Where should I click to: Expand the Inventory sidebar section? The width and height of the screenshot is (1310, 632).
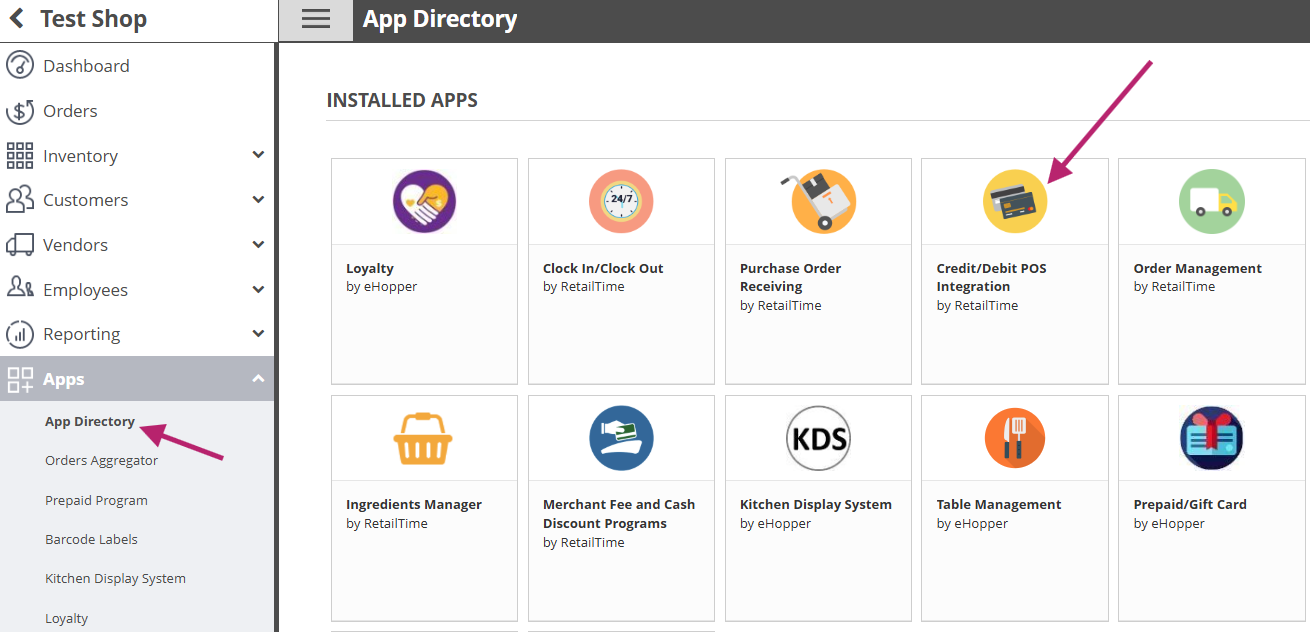[x=258, y=155]
